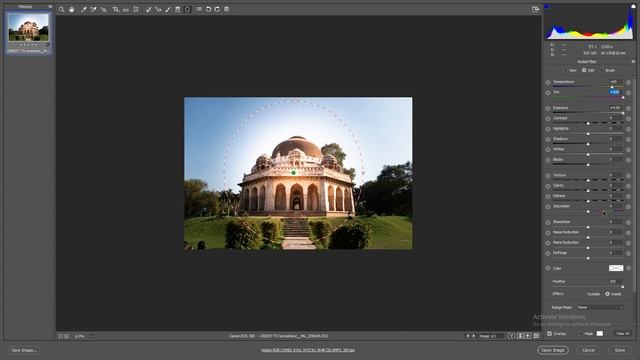
Task: Rotate image counterclockwise
Action: coord(209,9)
